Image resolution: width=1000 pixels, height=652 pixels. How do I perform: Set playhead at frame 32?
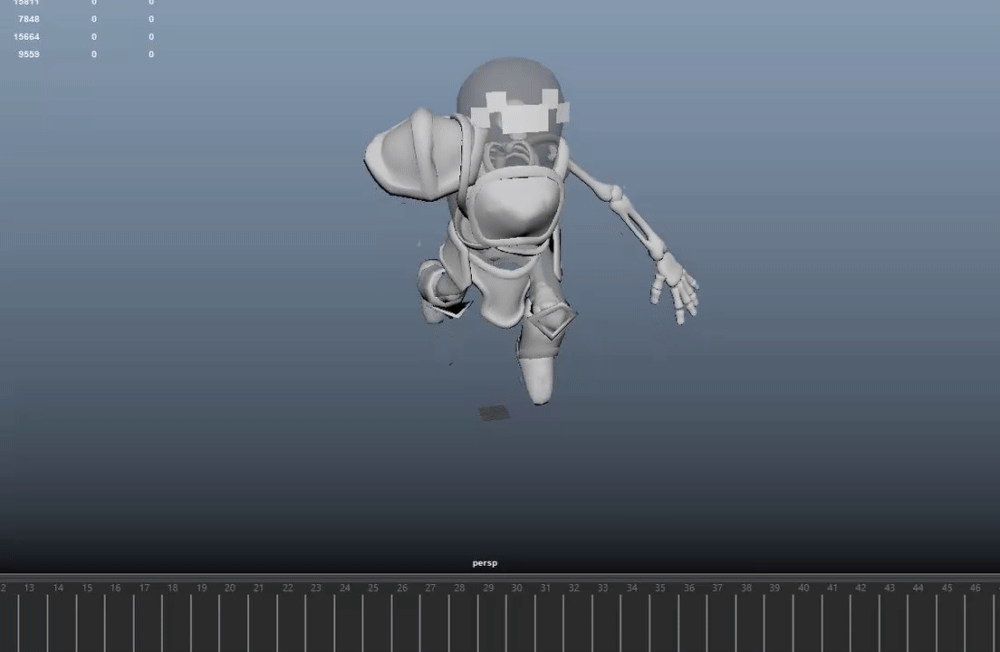click(x=574, y=588)
